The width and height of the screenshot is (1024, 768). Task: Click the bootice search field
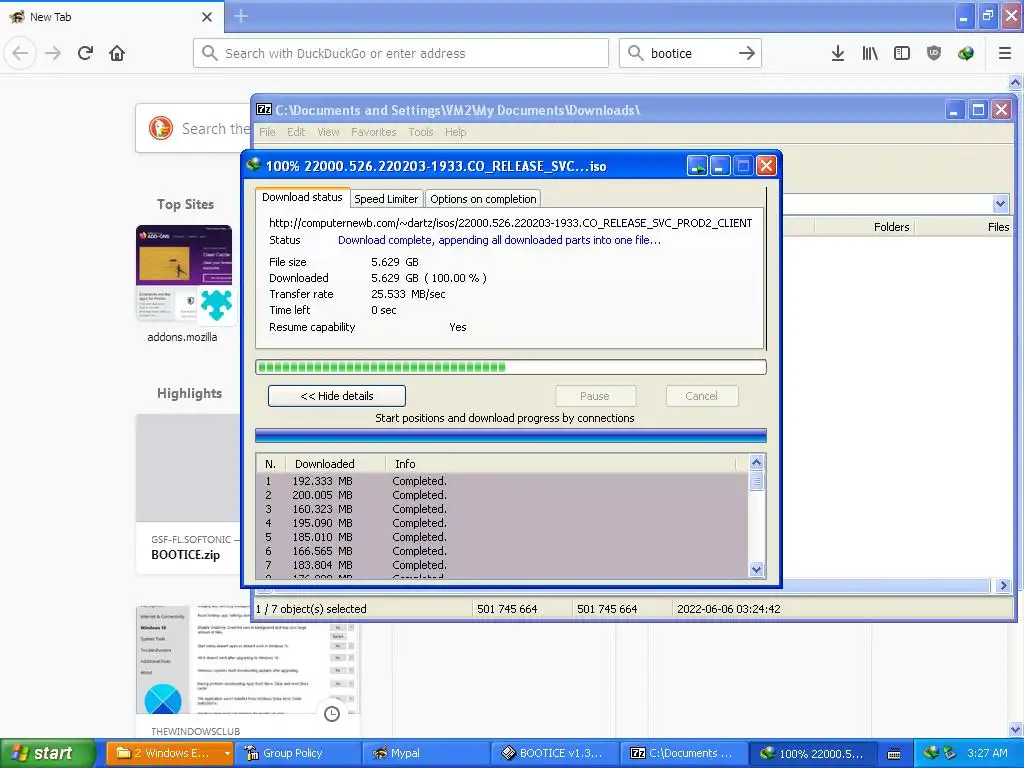click(689, 53)
